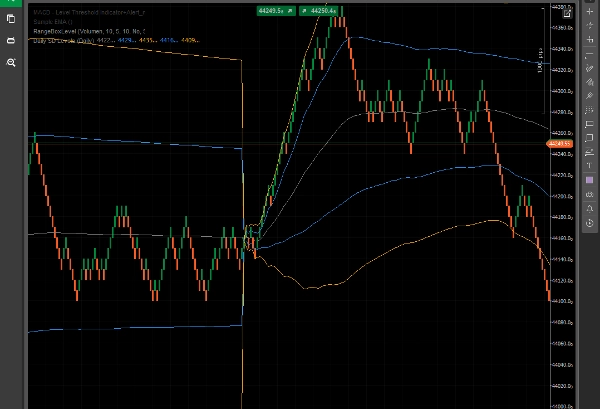Image resolution: width=600 pixels, height=409 pixels.
Task: Click the icon below the overlapping pages icon
Action: click(11, 40)
